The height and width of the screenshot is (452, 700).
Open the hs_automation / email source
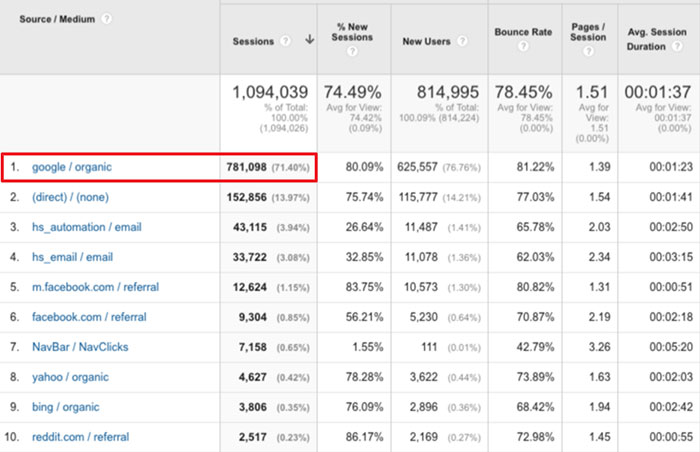click(x=86, y=227)
